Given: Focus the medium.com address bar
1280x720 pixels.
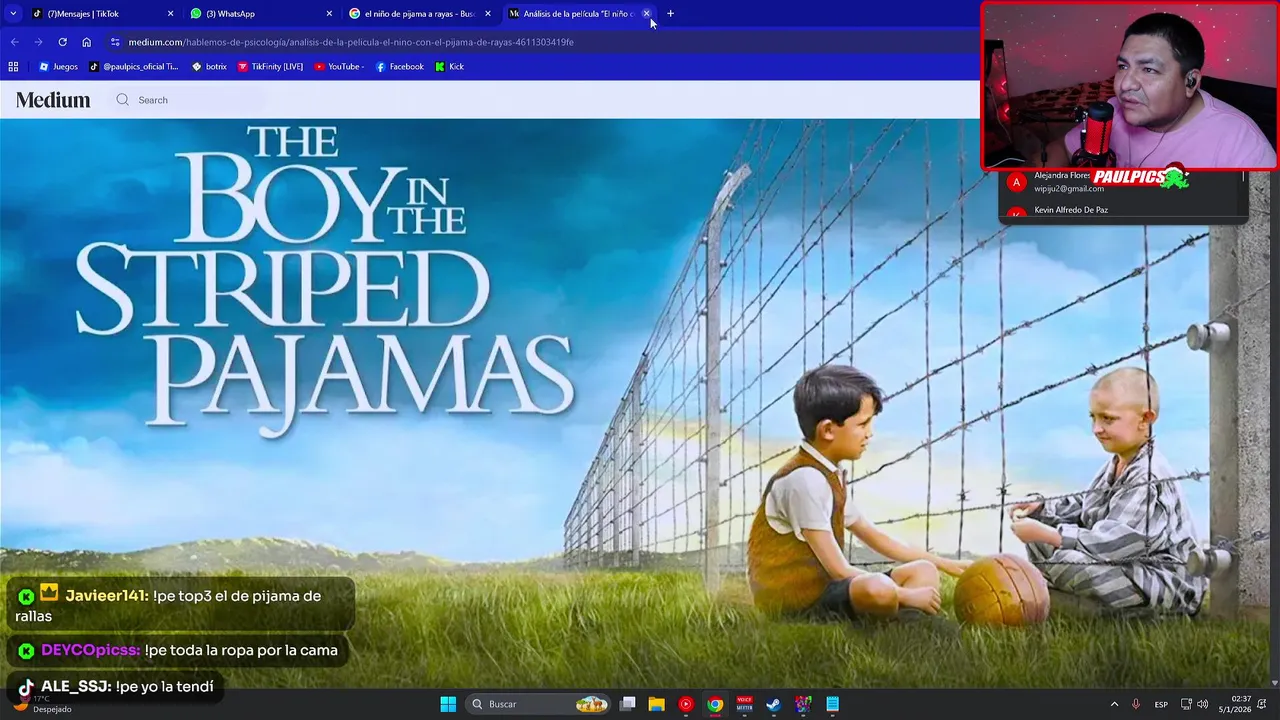Looking at the screenshot, I should pyautogui.click(x=540, y=42).
